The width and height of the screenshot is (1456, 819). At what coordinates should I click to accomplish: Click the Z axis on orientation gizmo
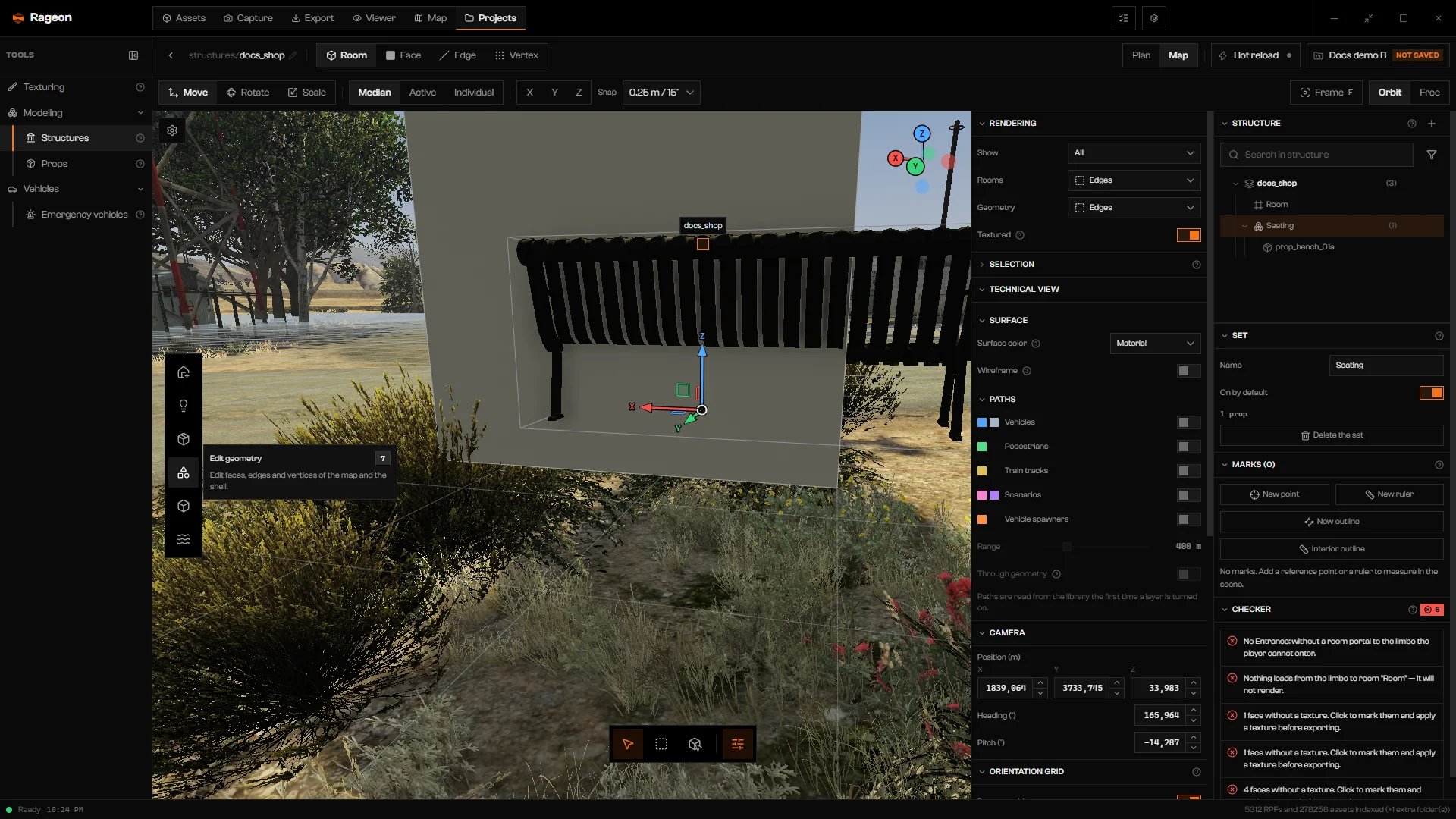click(x=922, y=133)
